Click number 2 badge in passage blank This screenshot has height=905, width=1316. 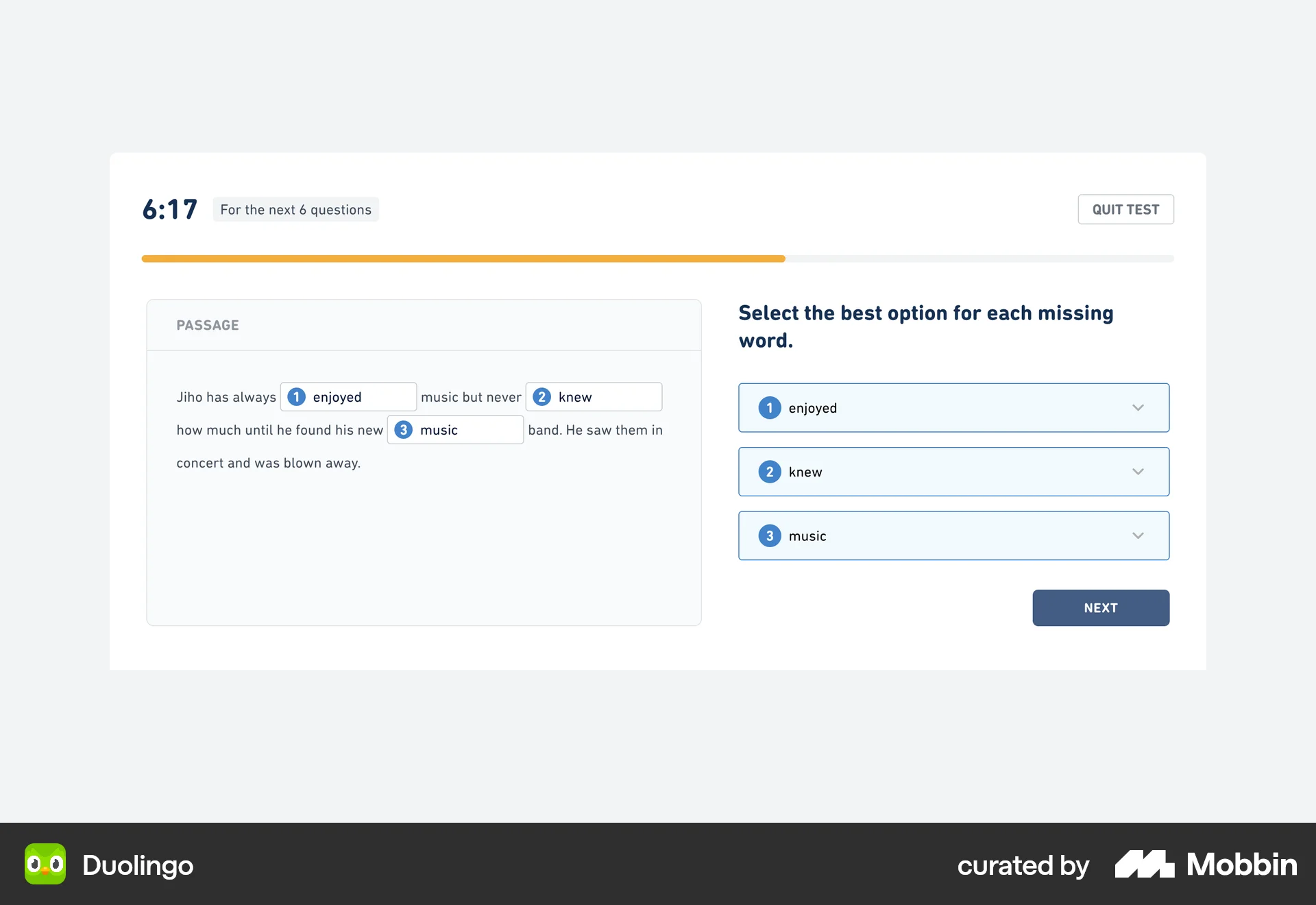541,397
